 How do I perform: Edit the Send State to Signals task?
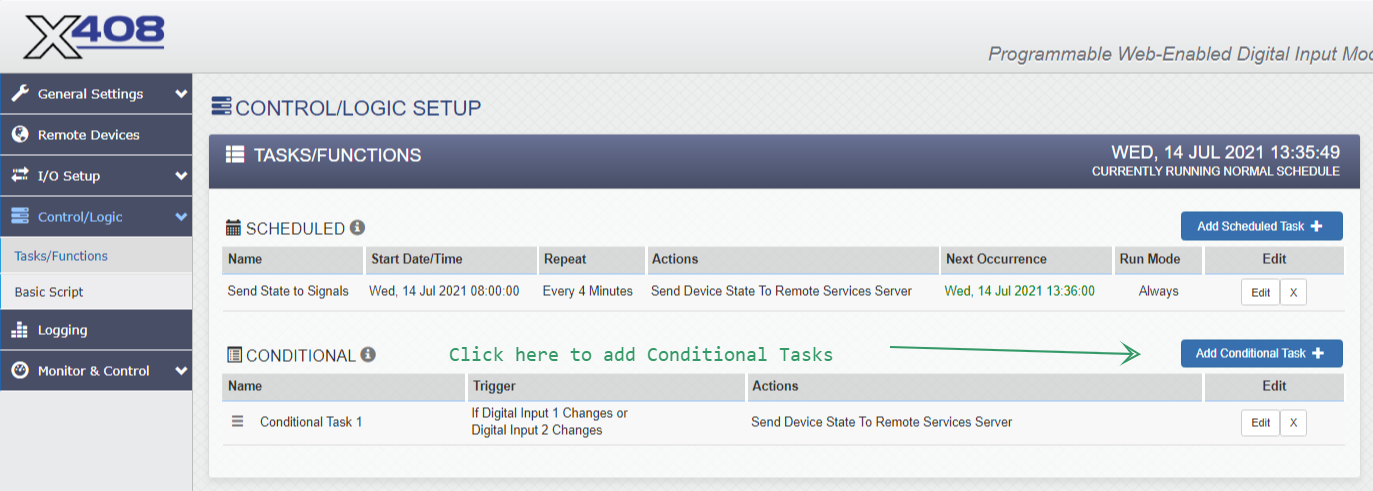point(1260,292)
